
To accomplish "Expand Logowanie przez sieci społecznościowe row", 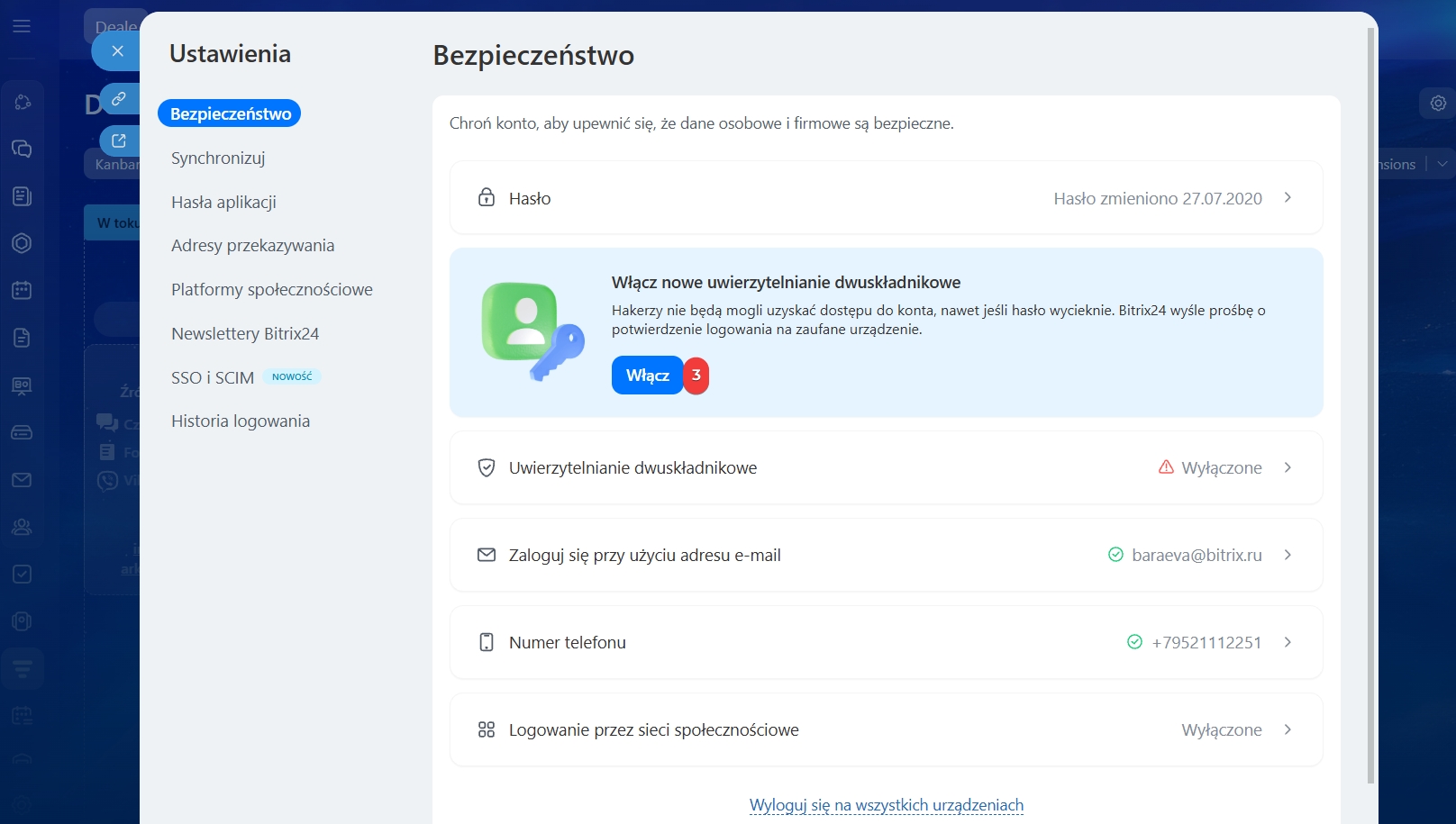I will (886, 729).
